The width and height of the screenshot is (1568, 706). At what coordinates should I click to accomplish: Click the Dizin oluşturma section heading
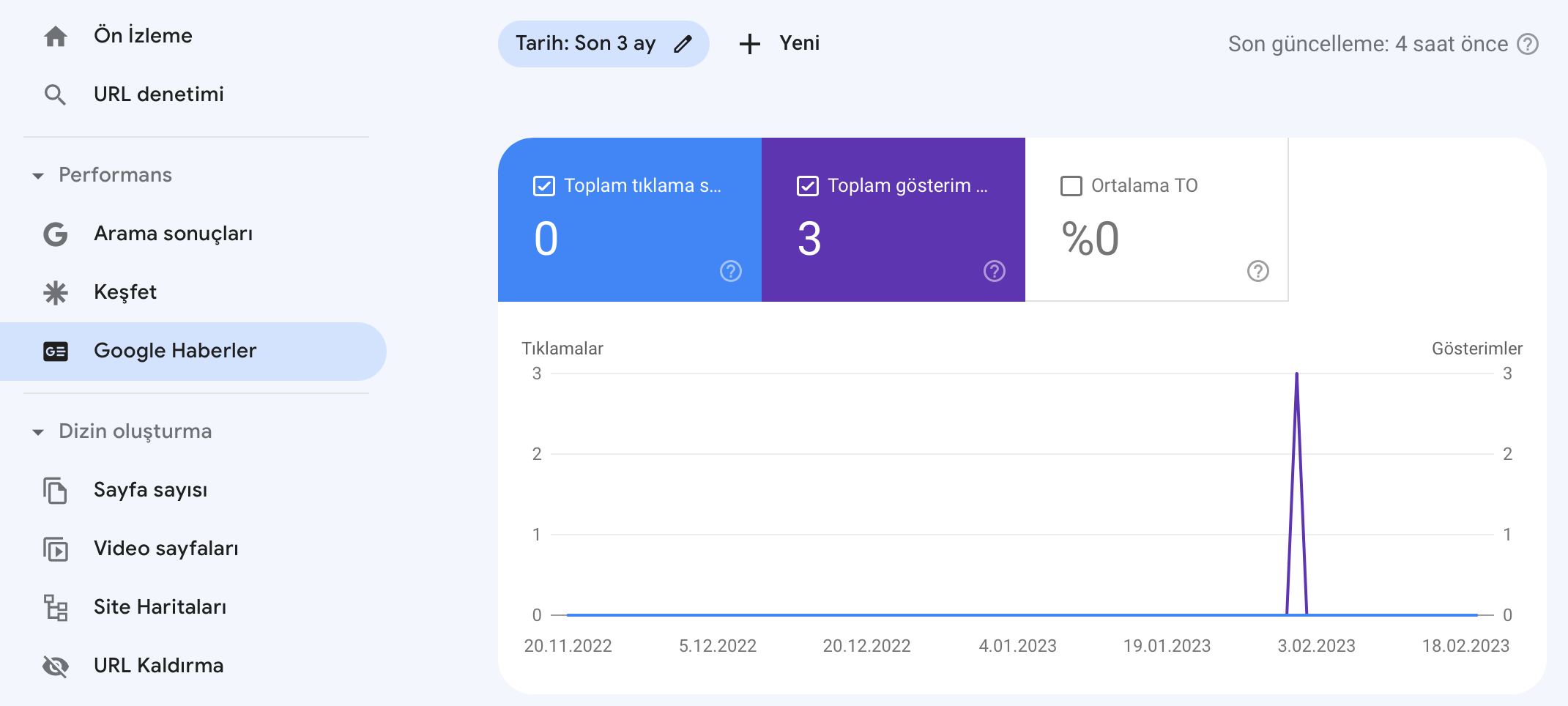pos(135,431)
